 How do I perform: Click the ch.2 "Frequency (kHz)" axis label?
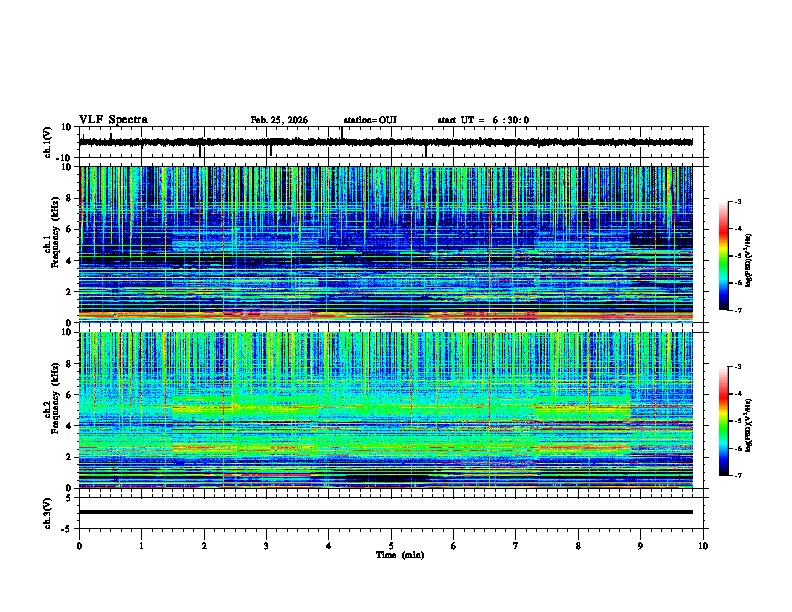[56, 398]
